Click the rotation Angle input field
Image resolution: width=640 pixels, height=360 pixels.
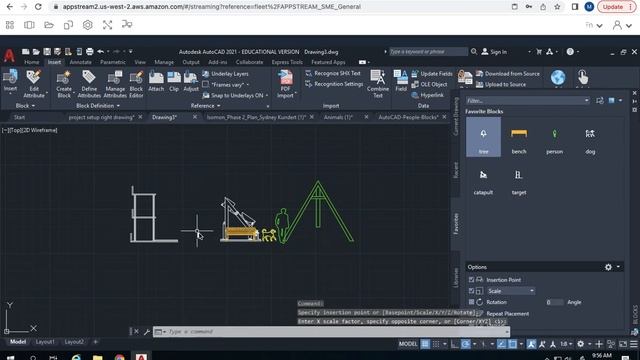point(554,302)
